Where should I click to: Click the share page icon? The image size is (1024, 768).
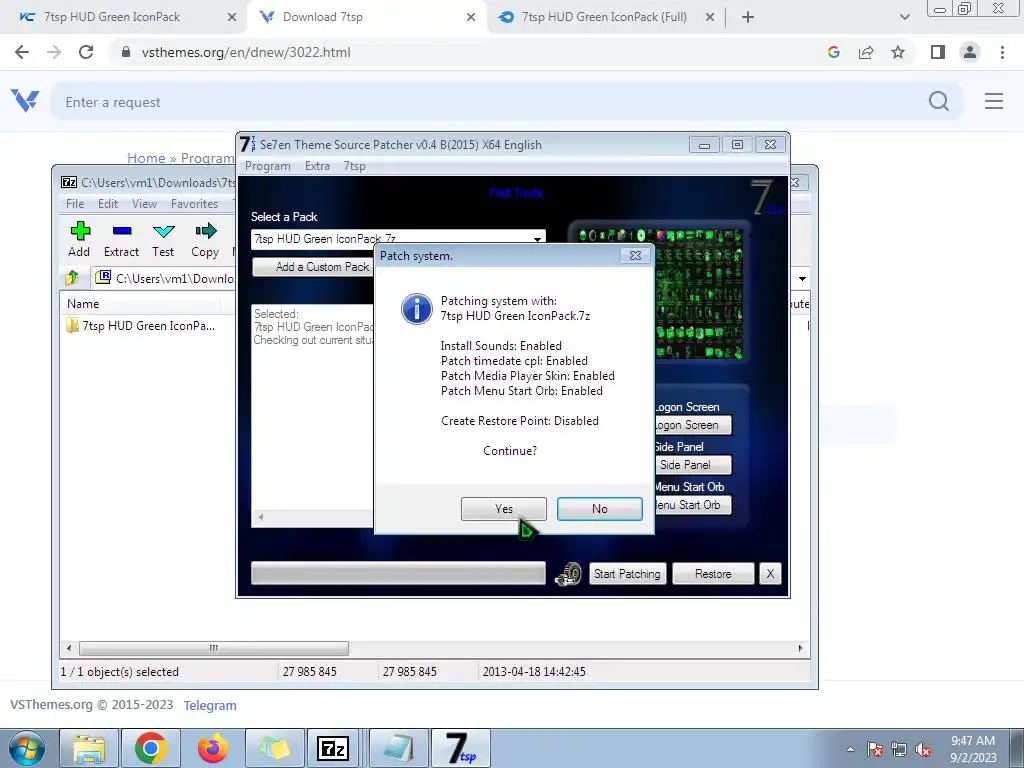866,52
